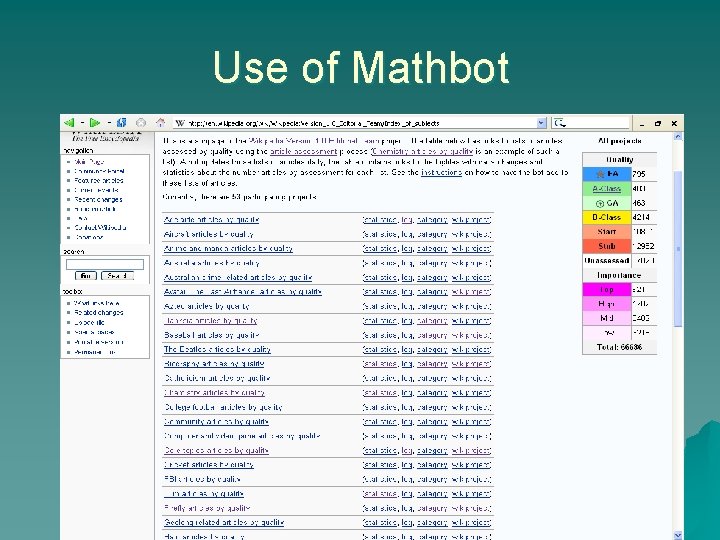Image resolution: width=720 pixels, height=540 pixels.
Task: Open the Forward history dropdown arrow
Action: pos(109,123)
